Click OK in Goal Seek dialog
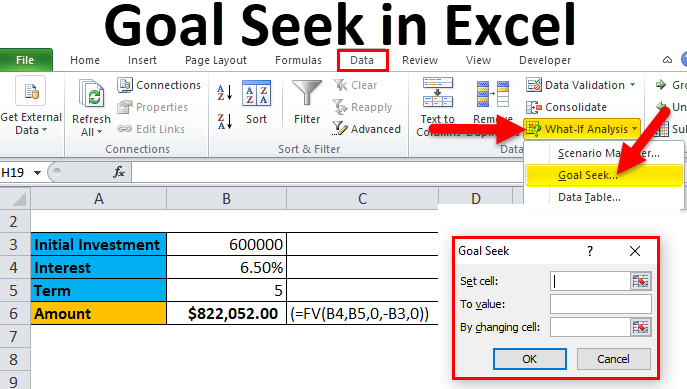 530,359
